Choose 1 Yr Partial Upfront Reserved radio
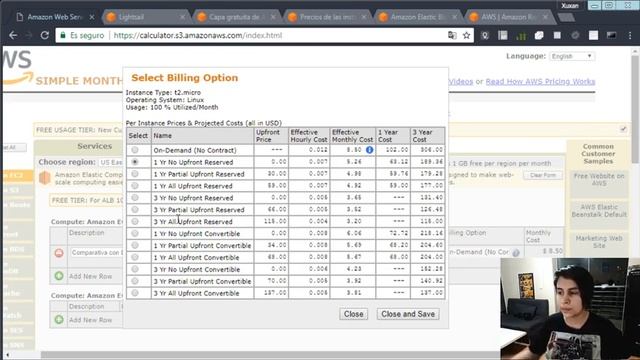The image size is (640, 360). tap(135, 174)
